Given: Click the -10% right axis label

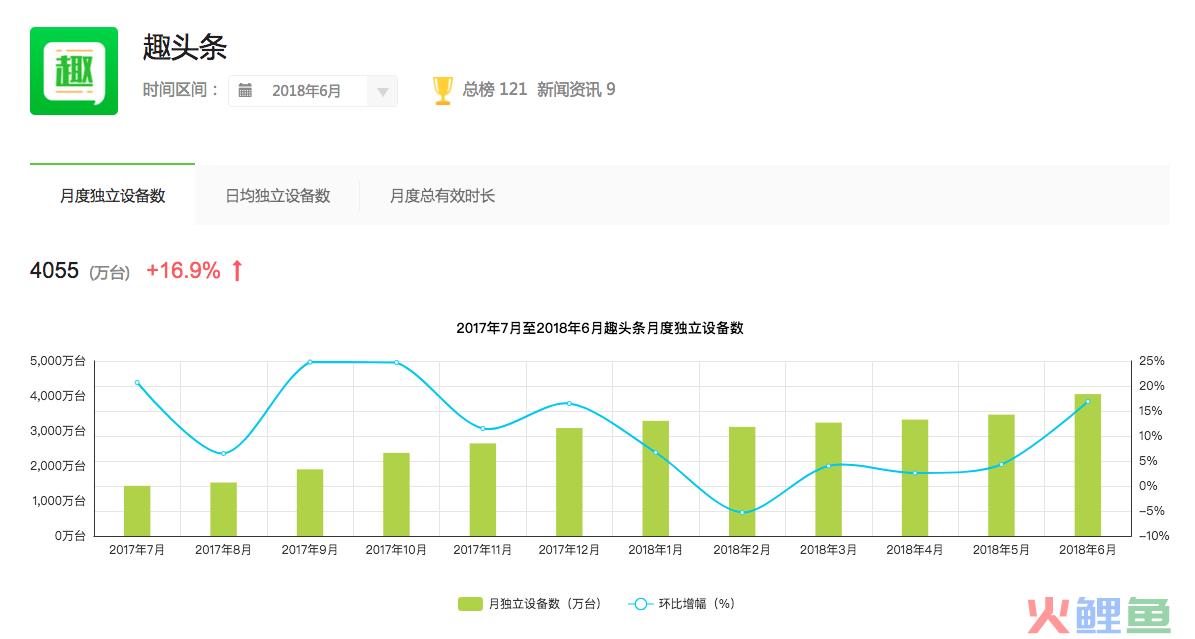Looking at the screenshot, I should (x=1154, y=535).
